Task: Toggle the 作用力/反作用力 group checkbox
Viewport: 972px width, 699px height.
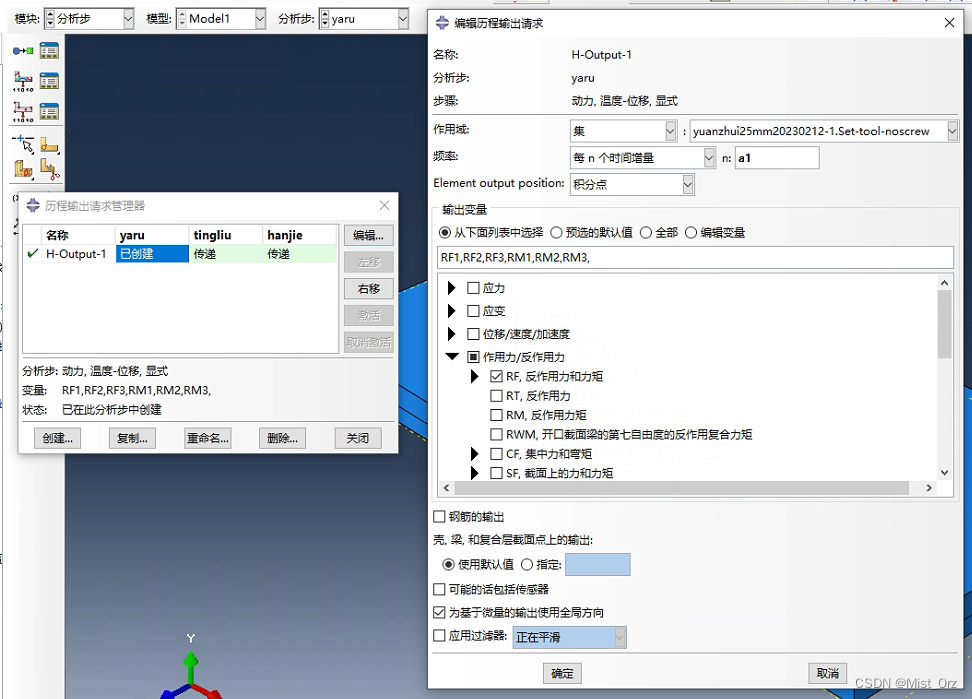Action: click(473, 356)
